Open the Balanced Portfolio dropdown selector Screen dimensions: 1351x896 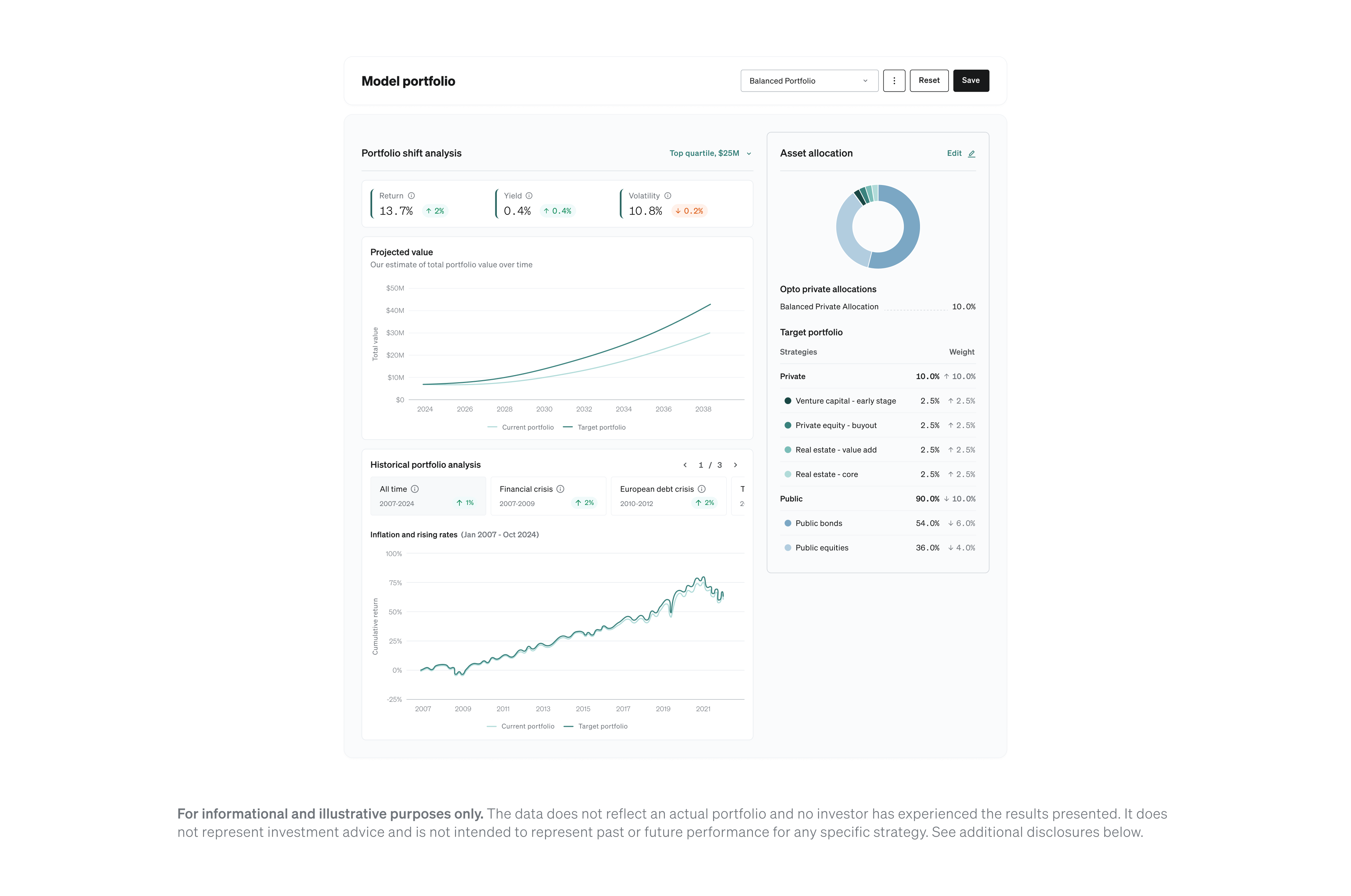tap(808, 80)
